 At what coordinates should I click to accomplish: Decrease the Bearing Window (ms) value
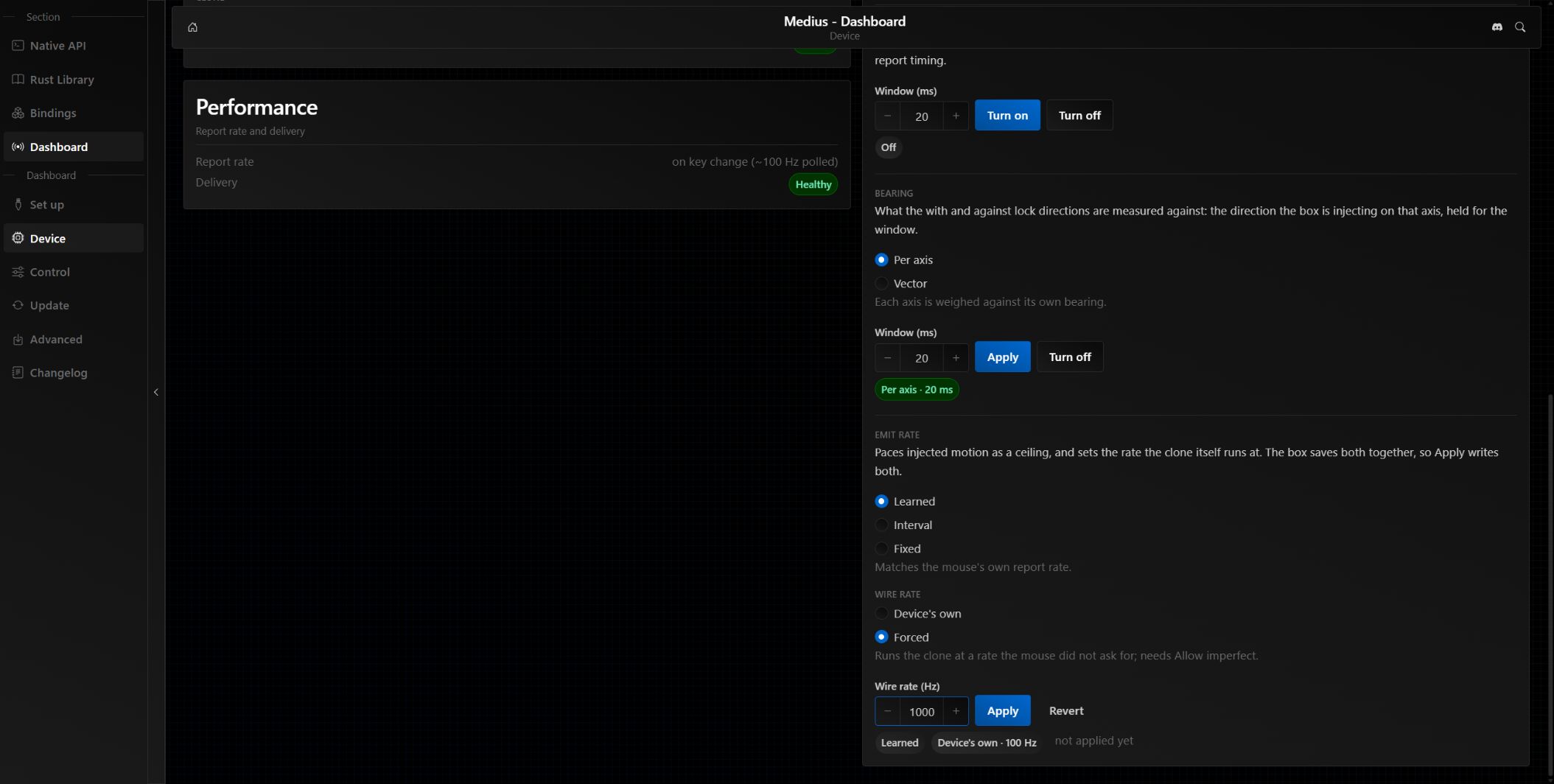click(x=887, y=357)
